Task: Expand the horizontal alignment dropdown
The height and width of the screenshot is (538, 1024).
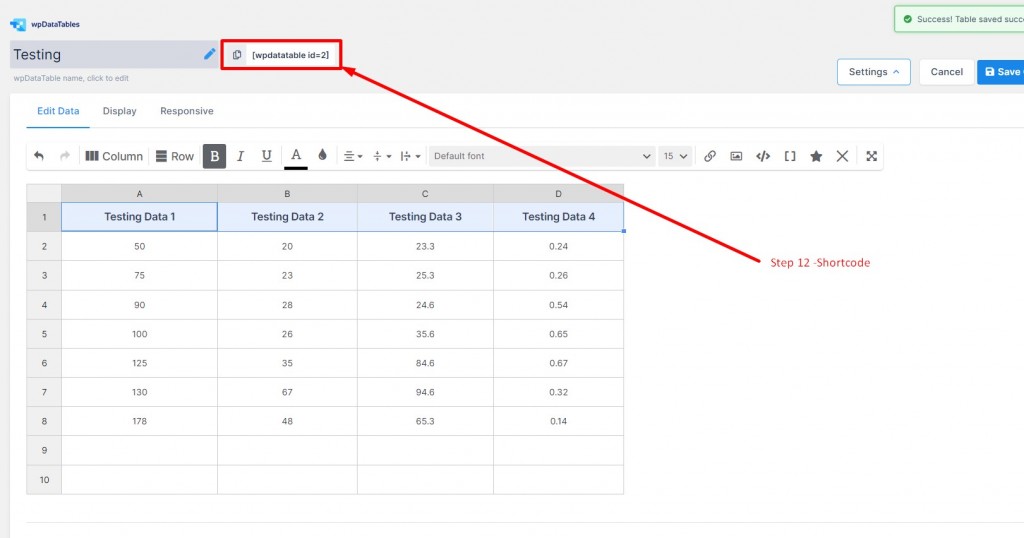Action: [353, 156]
